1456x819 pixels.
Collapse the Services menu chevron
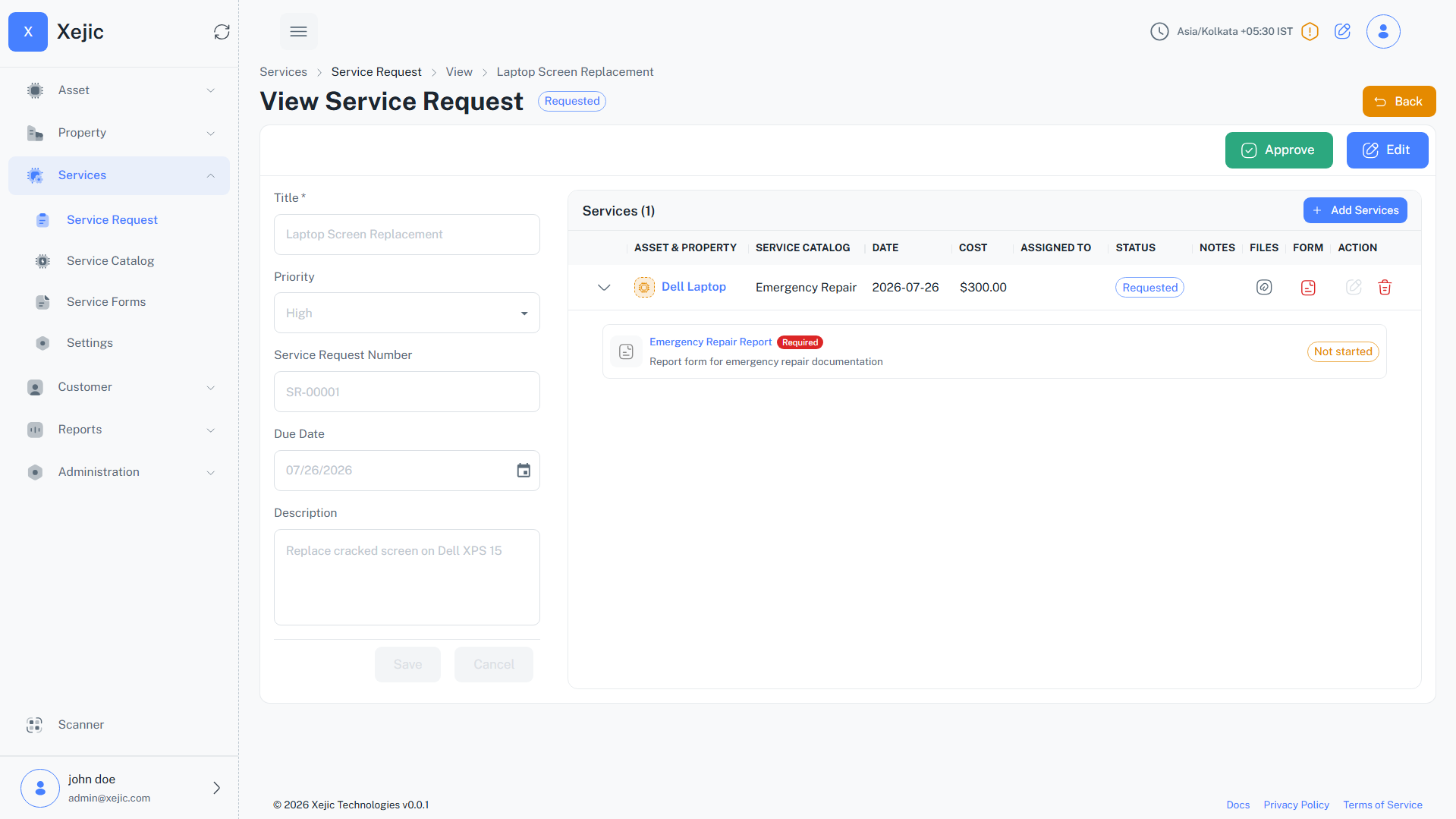point(211,175)
